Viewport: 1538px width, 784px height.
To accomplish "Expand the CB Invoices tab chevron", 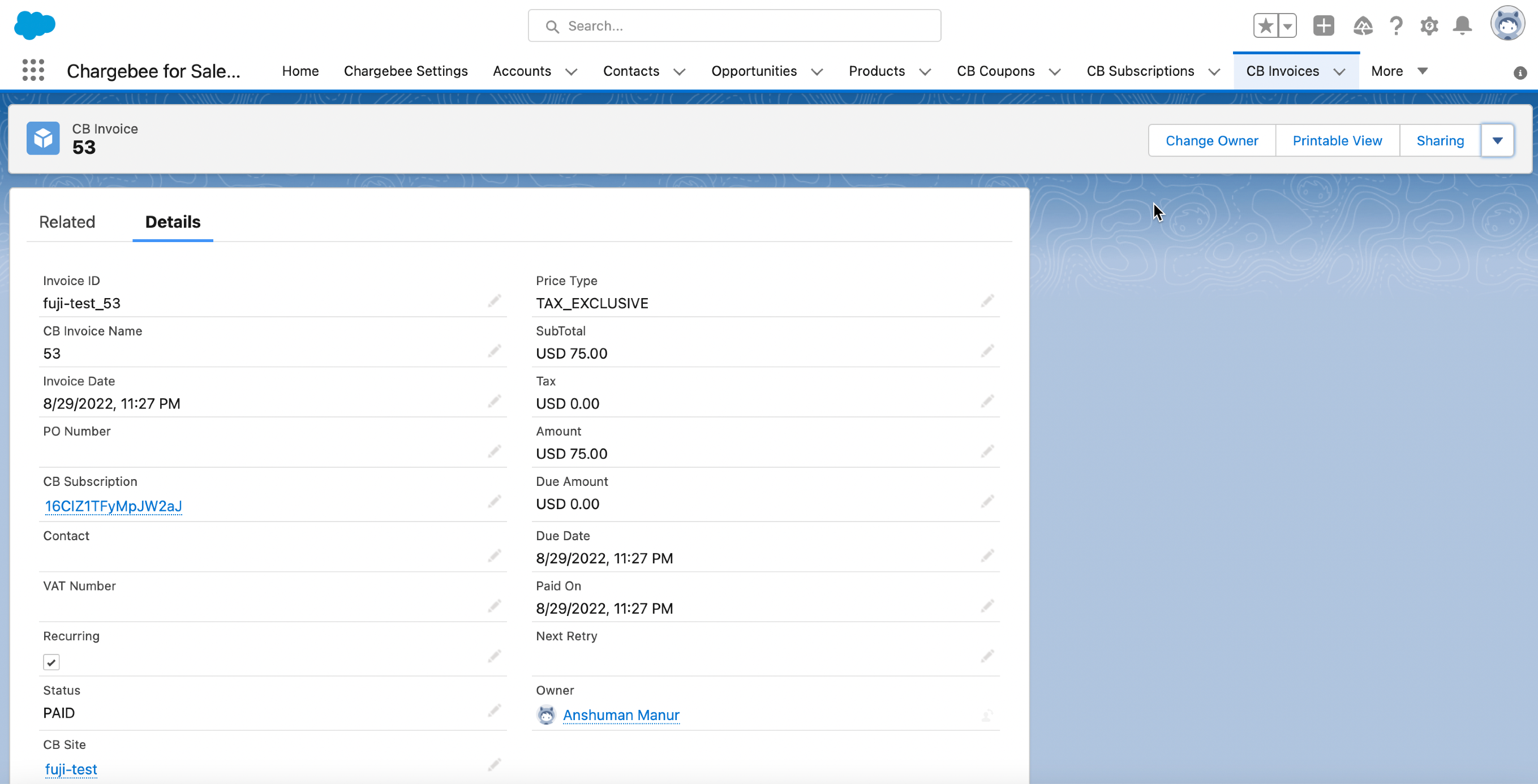I will tap(1339, 72).
